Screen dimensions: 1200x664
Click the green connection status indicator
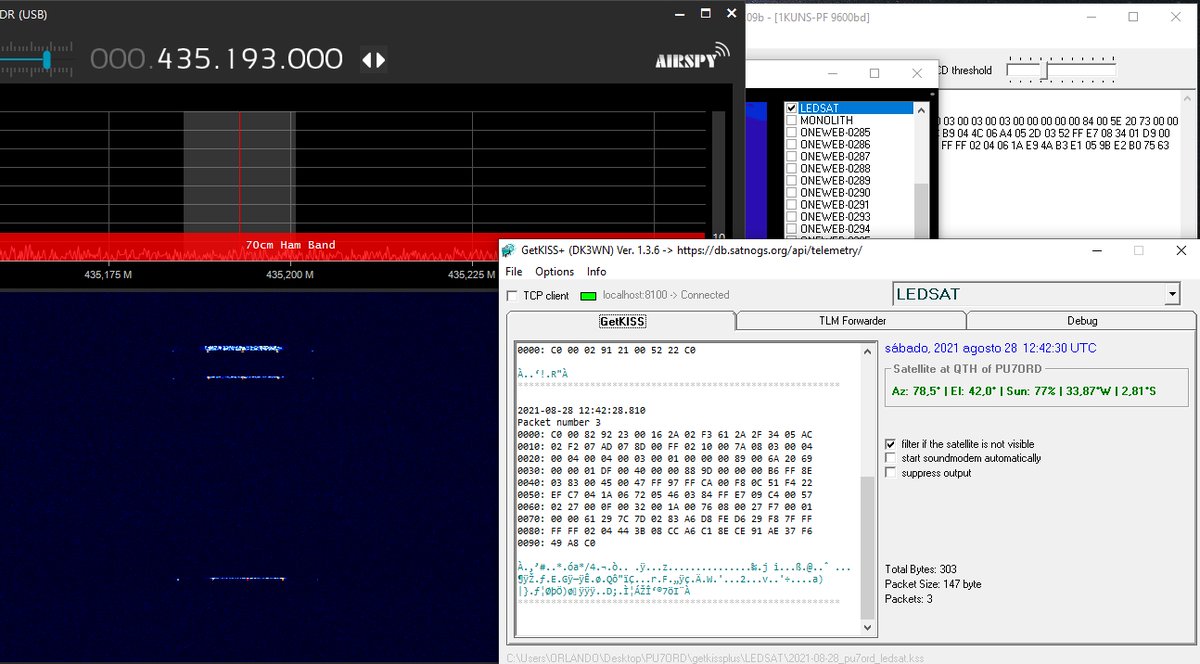(x=588, y=296)
